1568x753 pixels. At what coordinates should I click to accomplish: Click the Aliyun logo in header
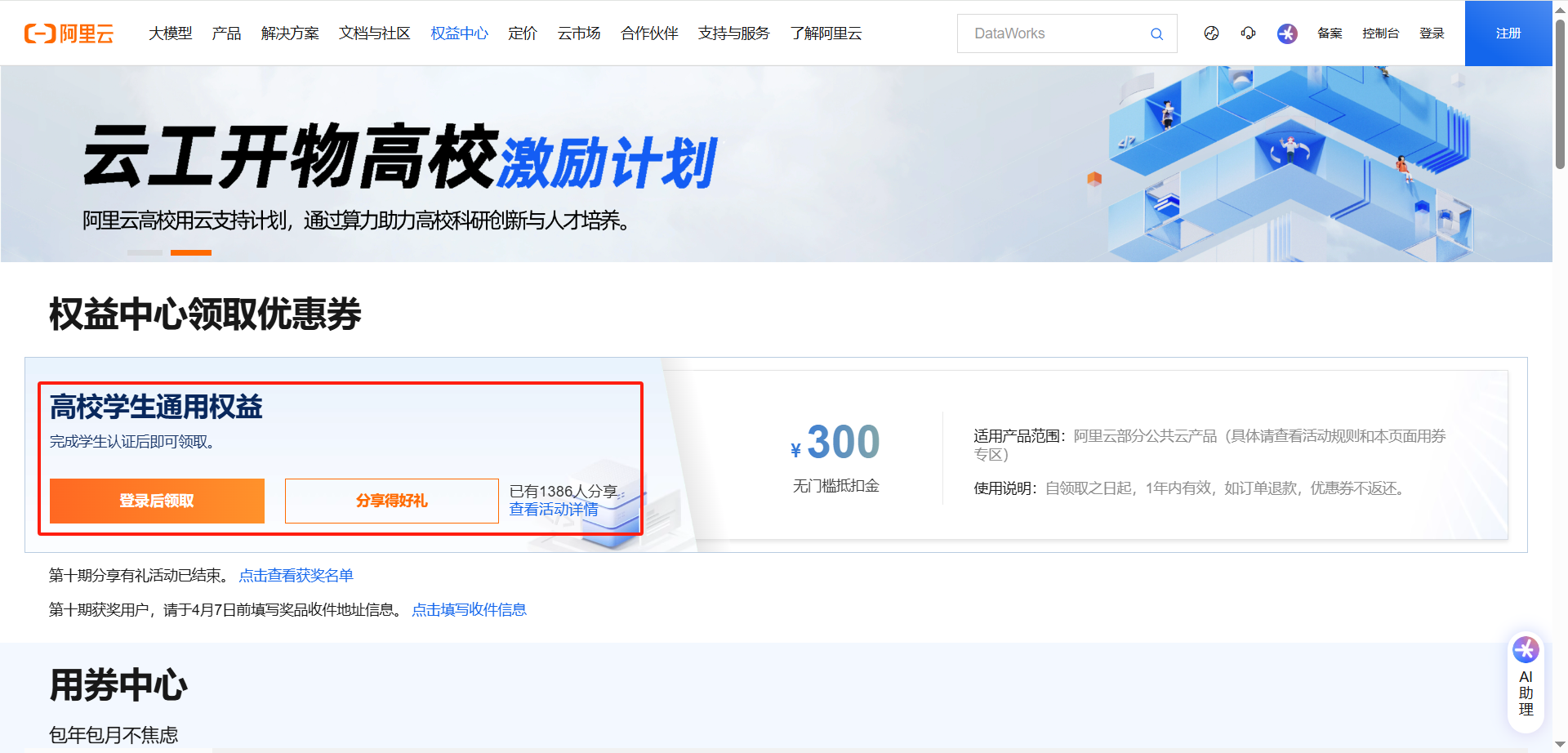pos(69,33)
